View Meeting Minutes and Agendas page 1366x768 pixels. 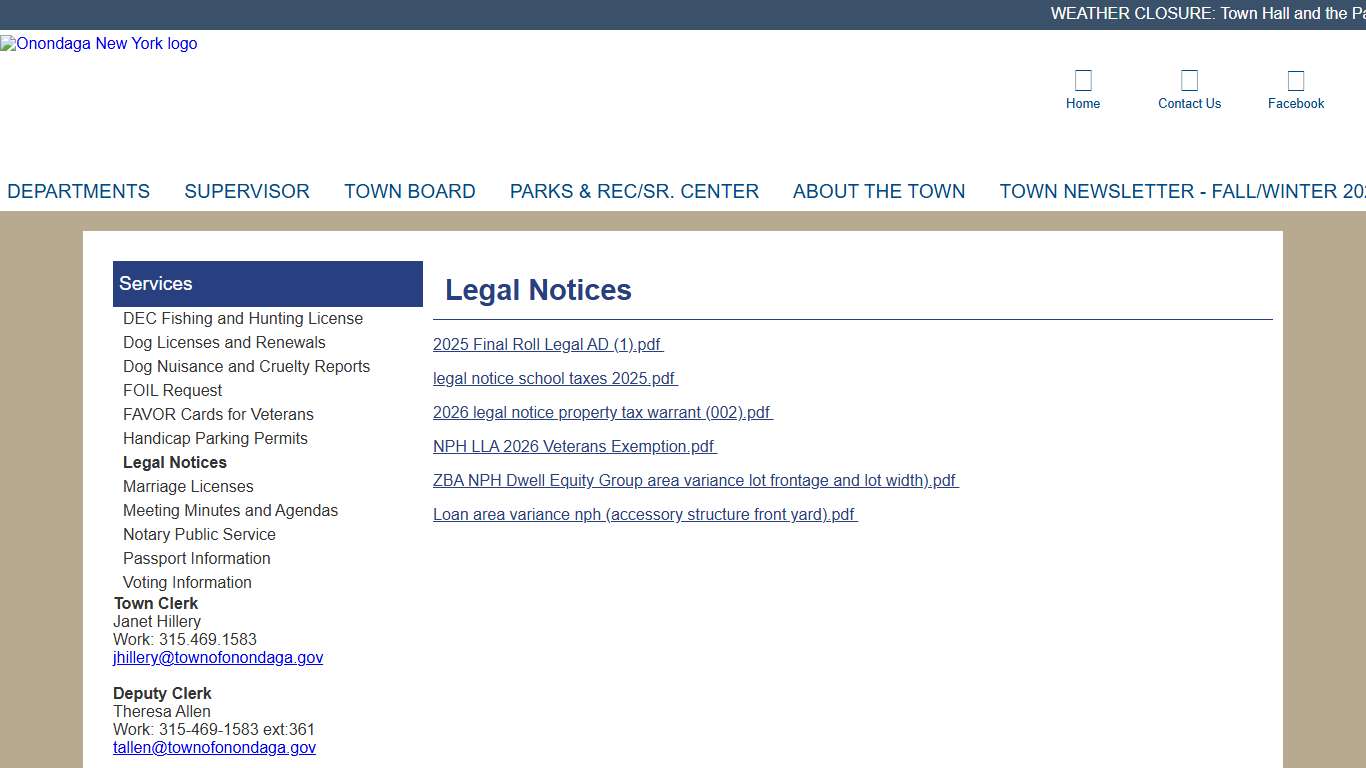(231, 510)
